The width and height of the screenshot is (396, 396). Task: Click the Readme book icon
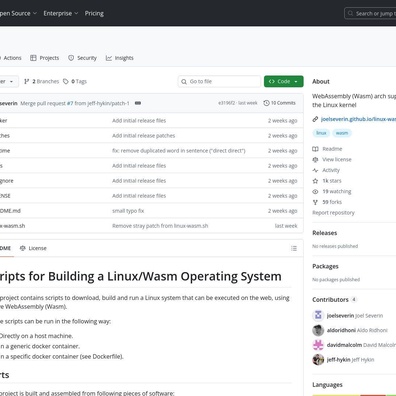coord(315,149)
